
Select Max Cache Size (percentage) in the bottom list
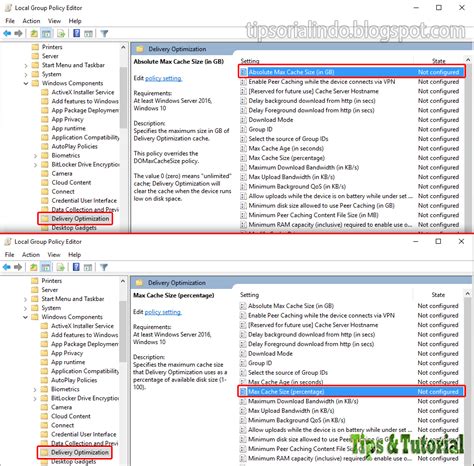pyautogui.click(x=351, y=392)
